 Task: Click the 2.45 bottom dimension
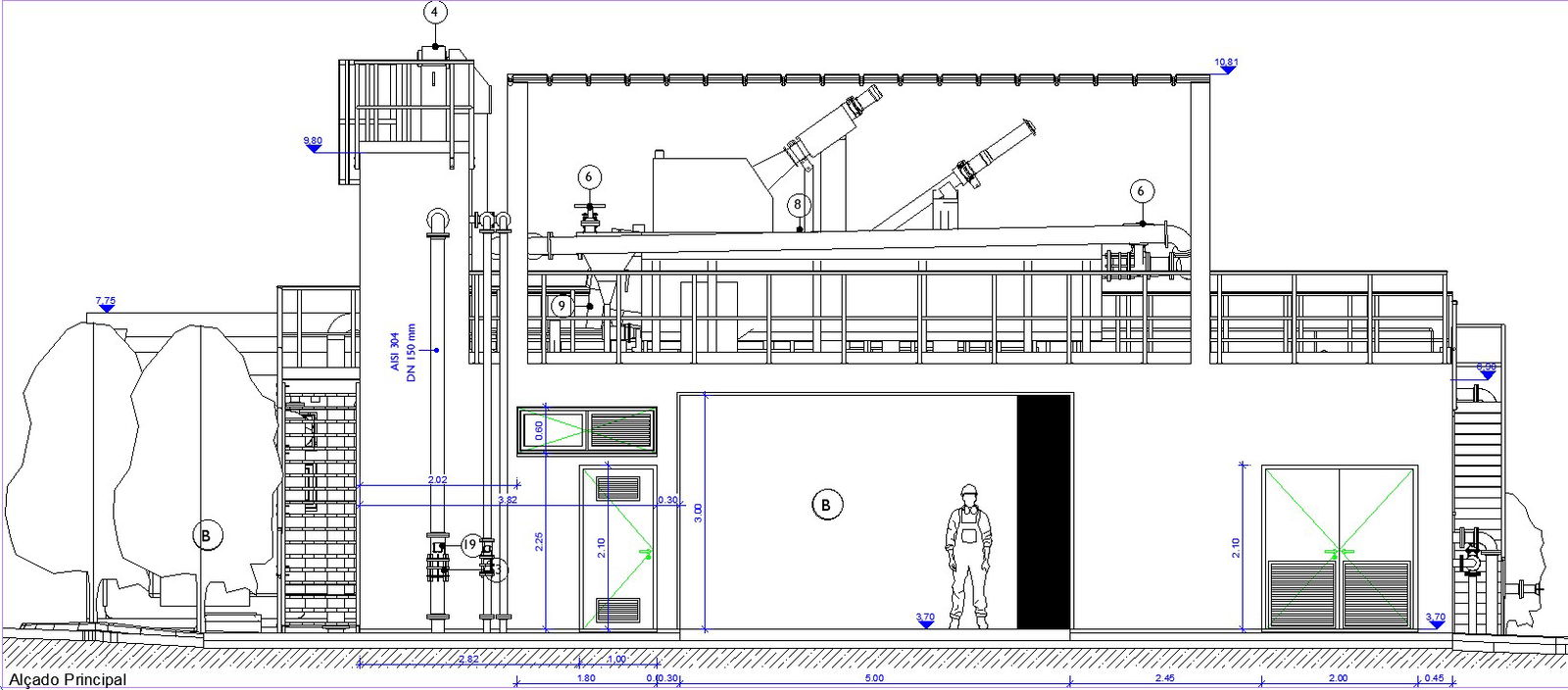coord(1164,678)
